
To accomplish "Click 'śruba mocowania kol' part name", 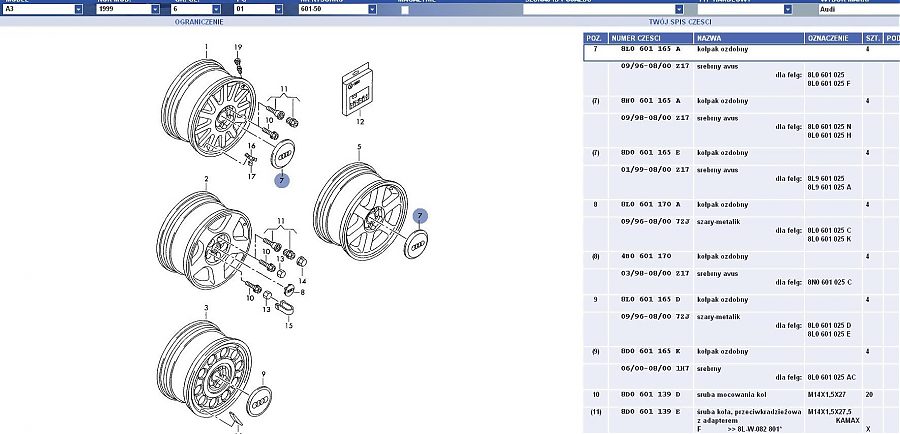I will point(732,395).
